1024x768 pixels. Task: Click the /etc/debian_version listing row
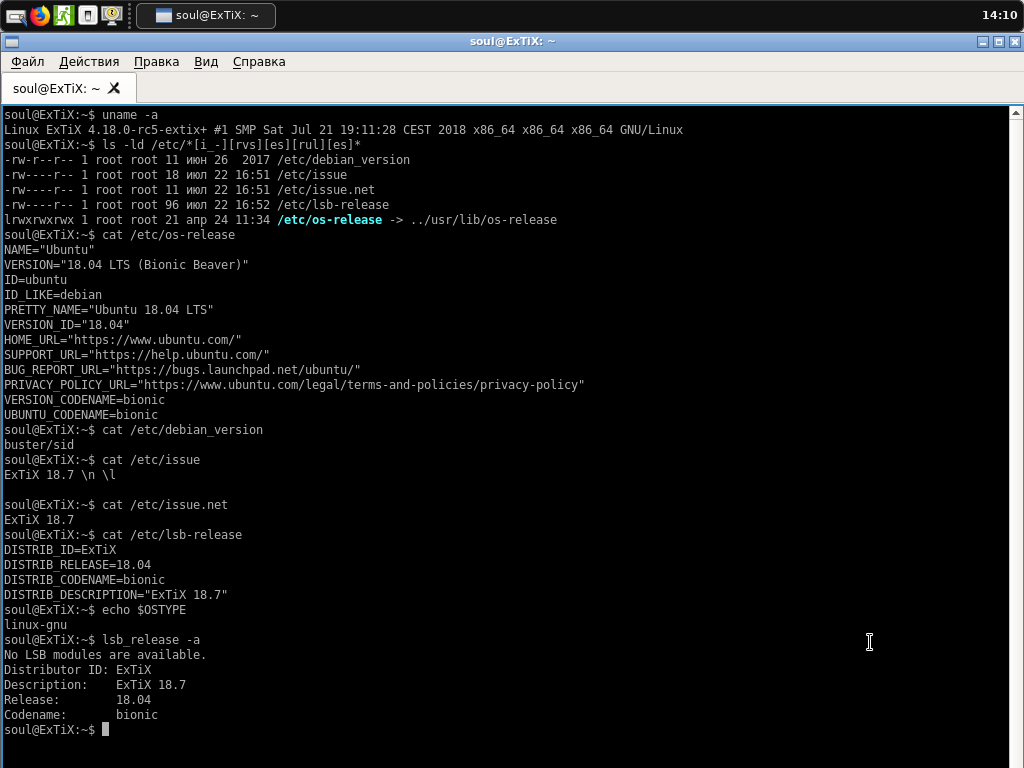click(x=207, y=160)
